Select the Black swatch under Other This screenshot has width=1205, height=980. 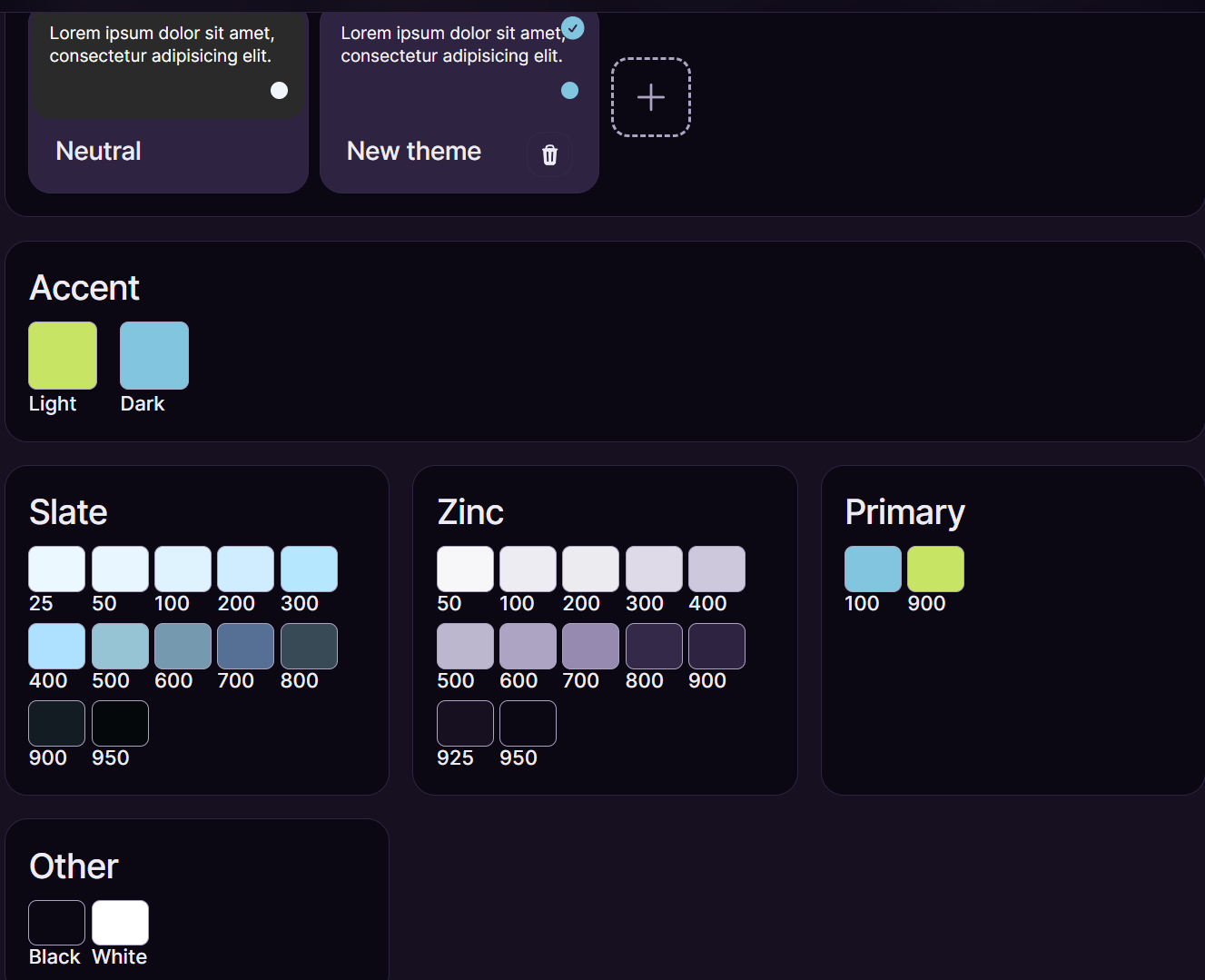pos(56,923)
